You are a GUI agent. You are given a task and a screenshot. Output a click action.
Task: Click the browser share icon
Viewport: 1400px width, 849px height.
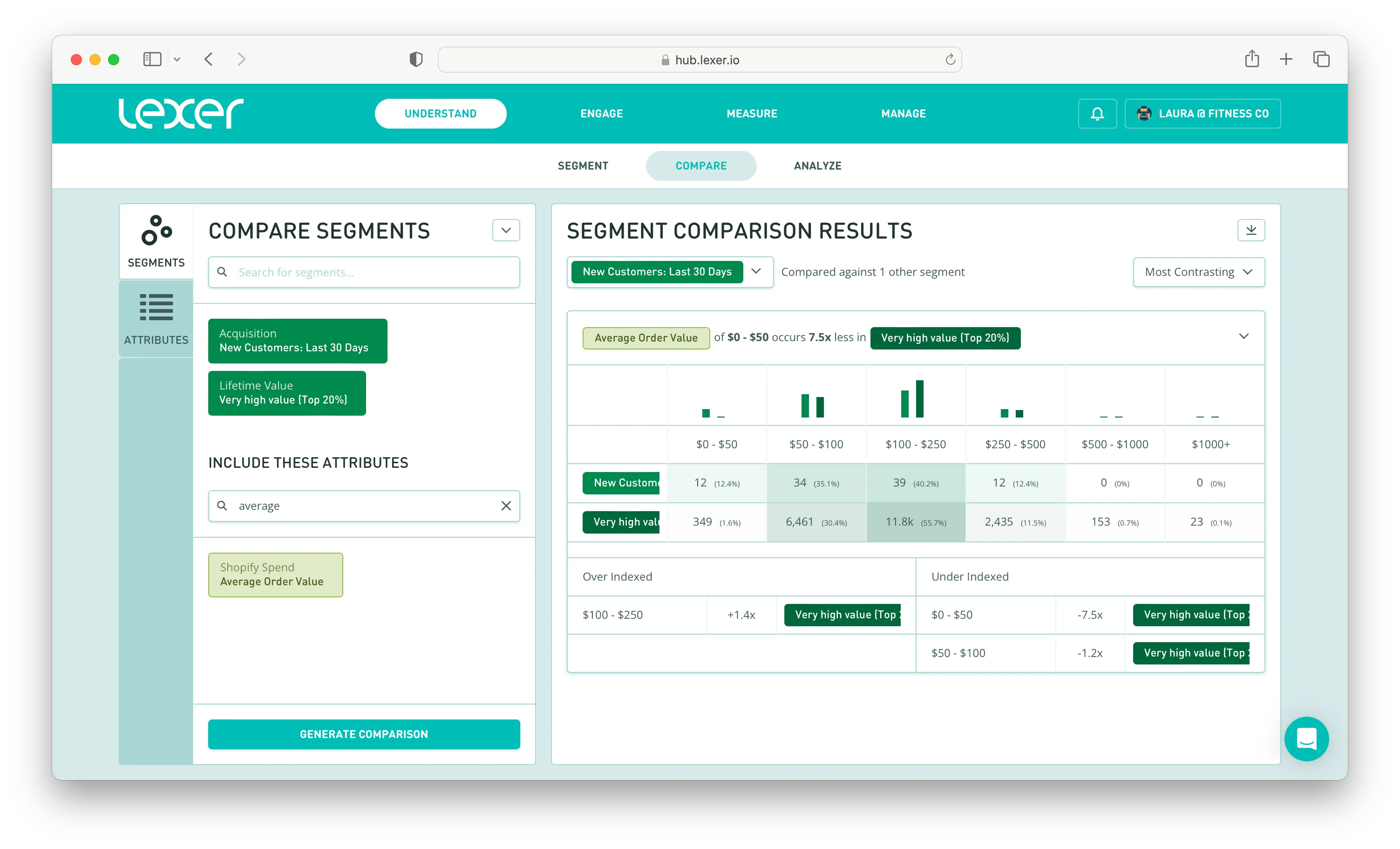click(x=1252, y=59)
